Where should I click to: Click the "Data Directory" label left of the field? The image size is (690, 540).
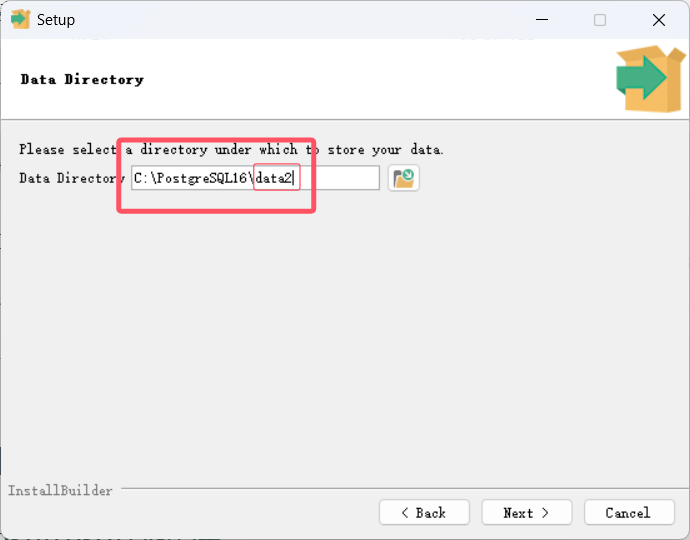(70, 178)
